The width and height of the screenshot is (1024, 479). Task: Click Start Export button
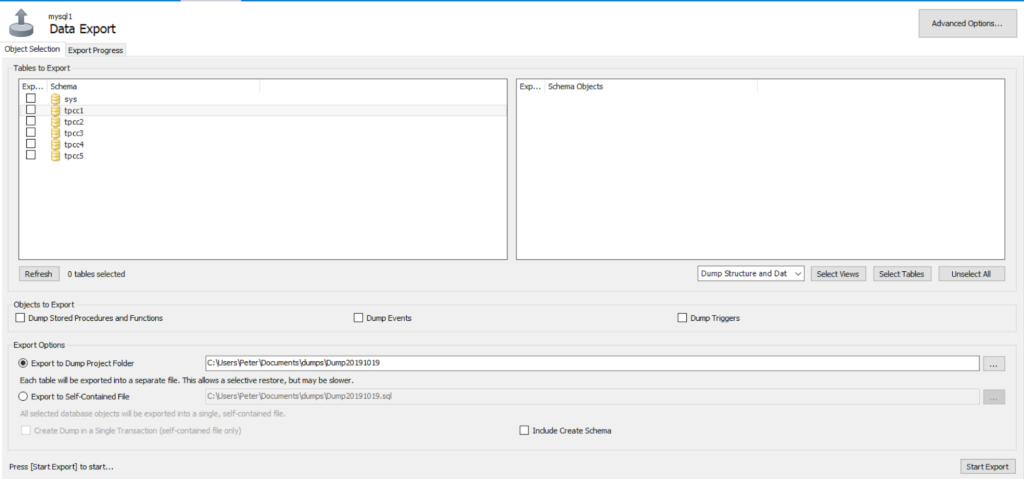click(x=987, y=467)
